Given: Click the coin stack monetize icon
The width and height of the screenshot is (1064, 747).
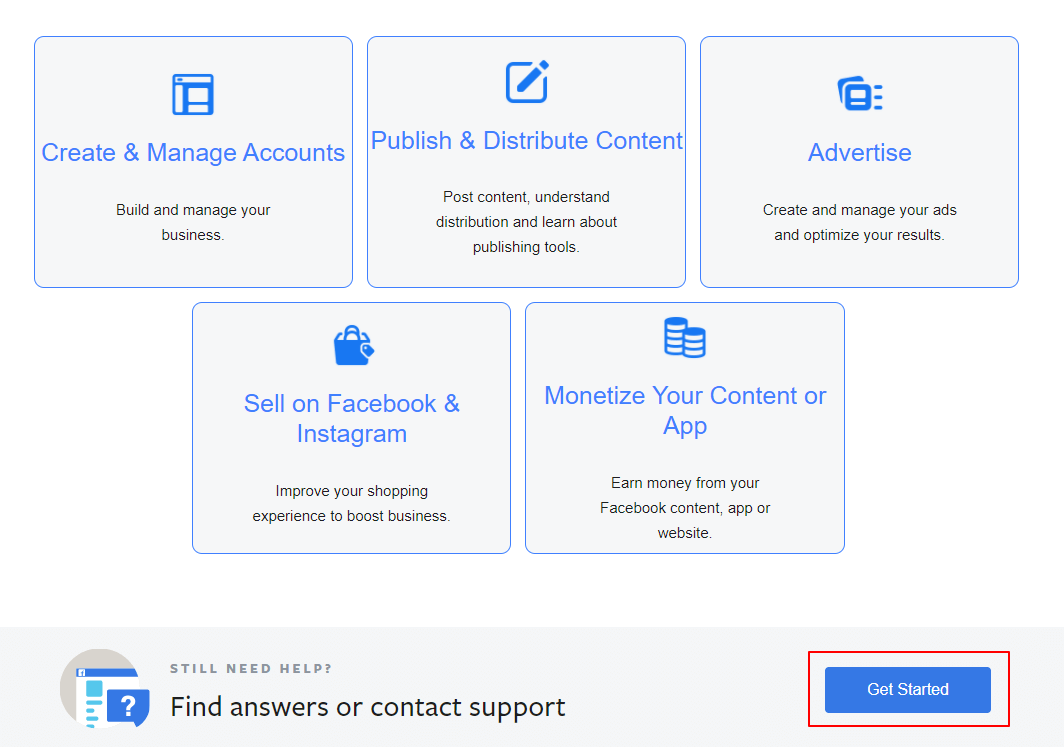Looking at the screenshot, I should point(684,338).
